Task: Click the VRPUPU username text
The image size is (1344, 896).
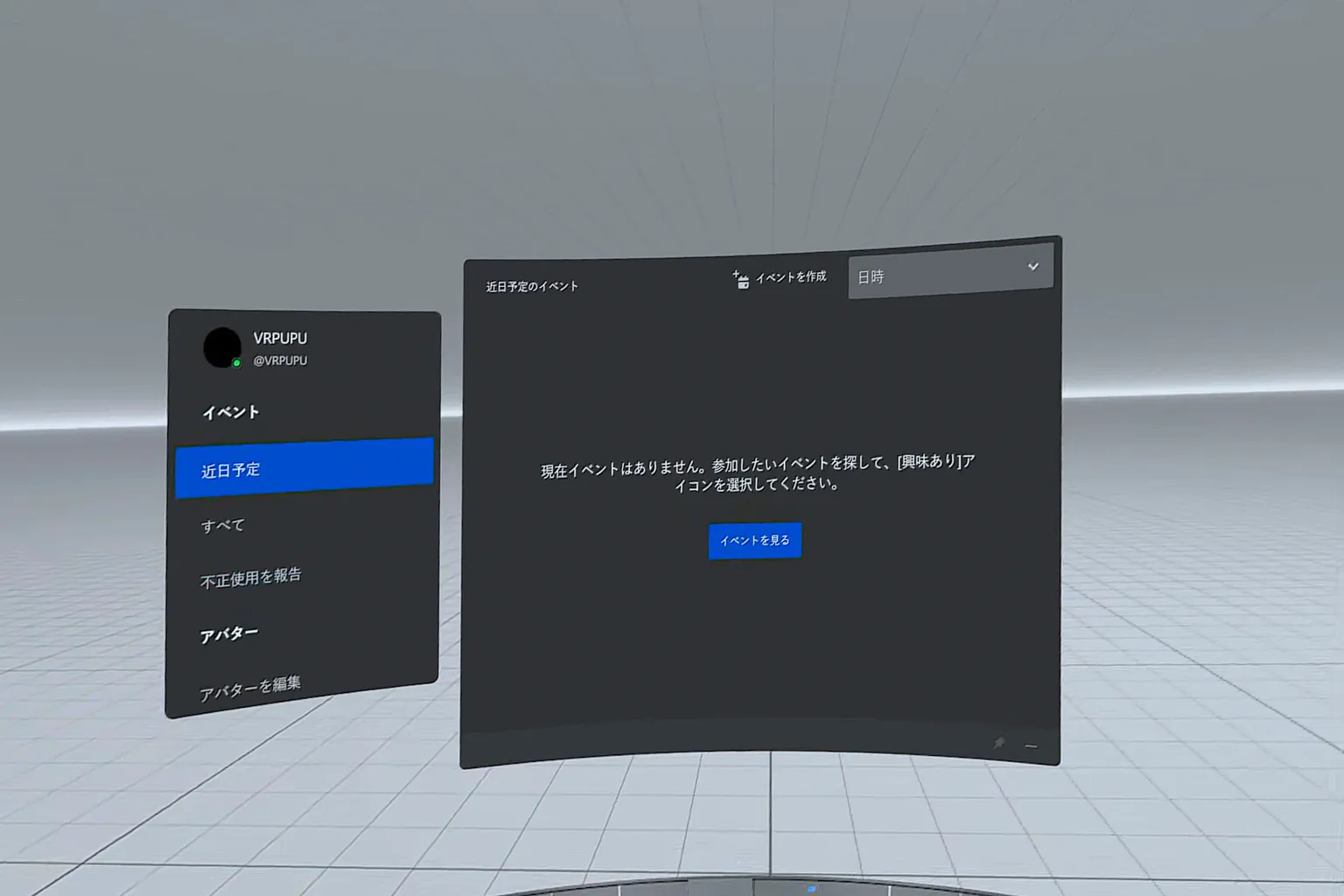Action: pos(280,338)
